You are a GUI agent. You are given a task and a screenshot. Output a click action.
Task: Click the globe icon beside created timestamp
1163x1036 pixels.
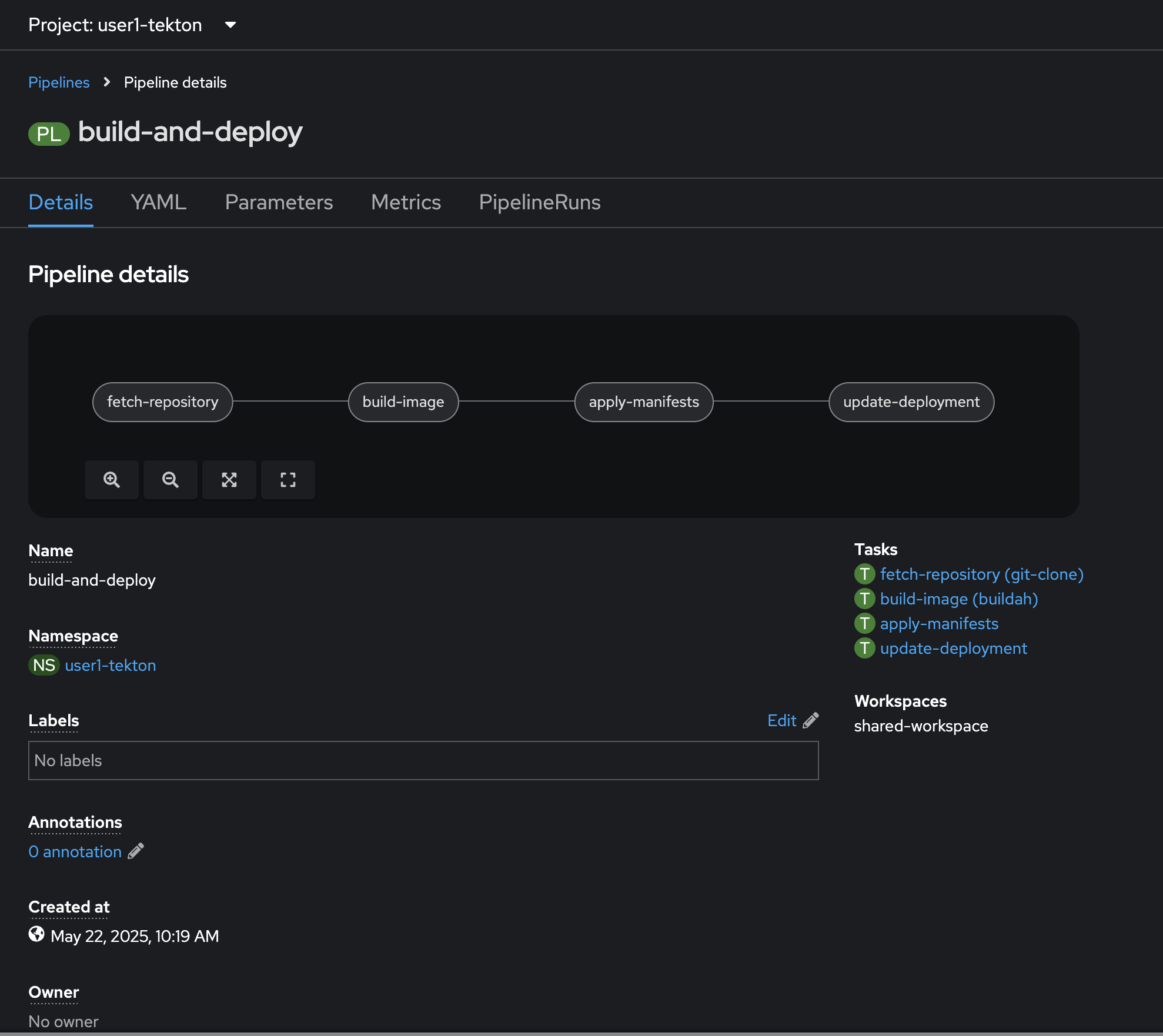(x=36, y=934)
